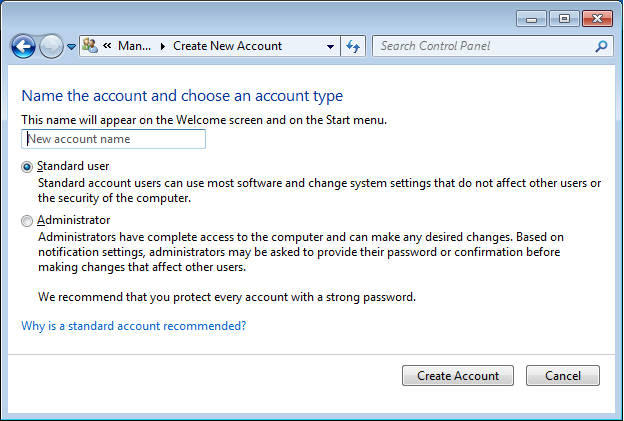Select the Create New Account breadcrumb
624x421 pixels.
(227, 46)
